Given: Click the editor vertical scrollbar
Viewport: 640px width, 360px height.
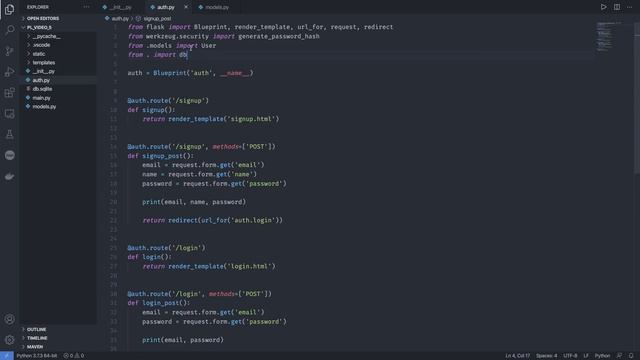Looking at the screenshot, I should (x=637, y=98).
